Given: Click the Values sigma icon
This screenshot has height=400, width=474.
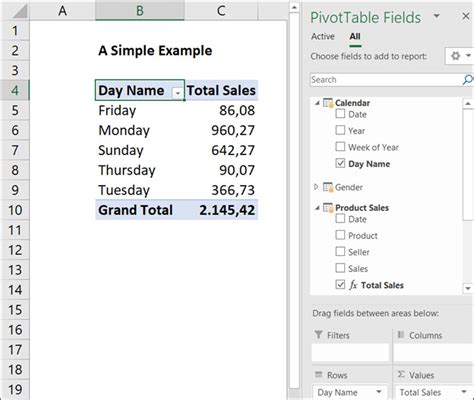Looking at the screenshot, I should (401, 375).
